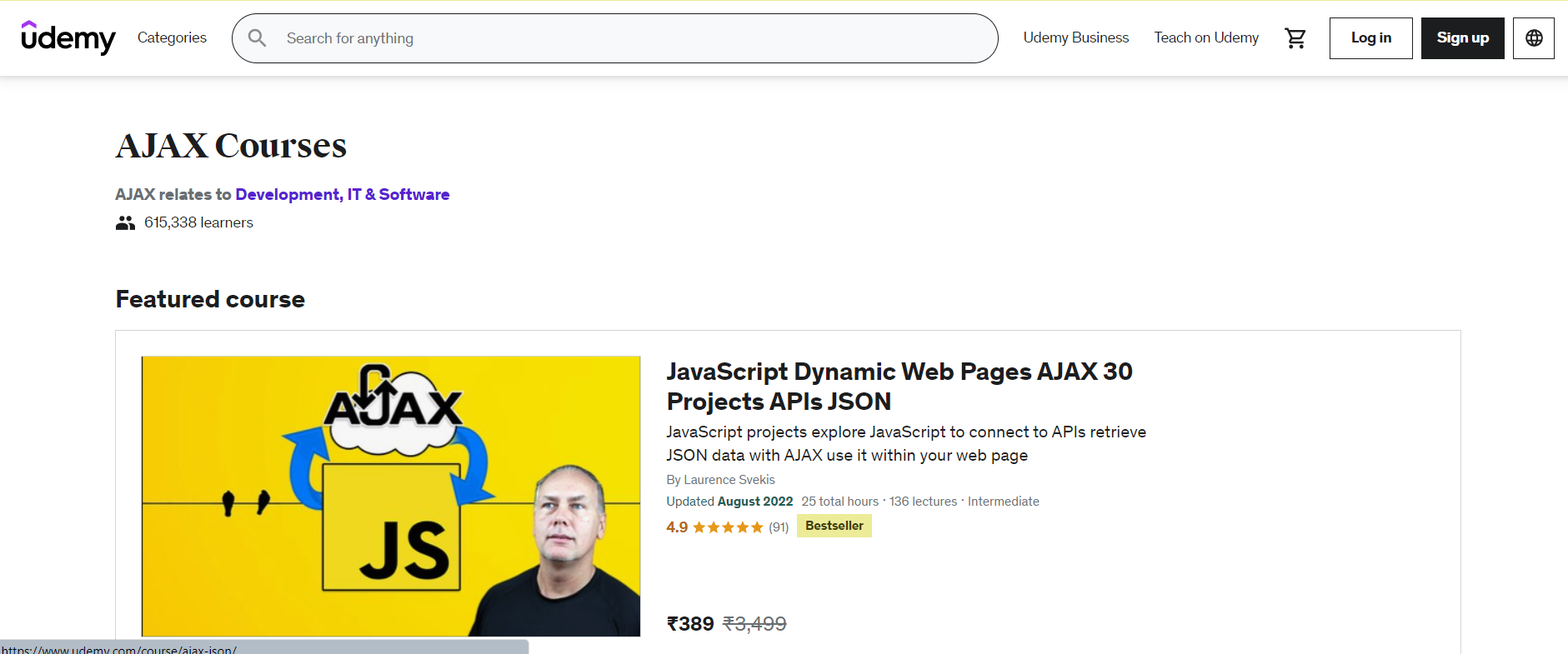Screen dimensions: 1568x654
Task: Open the Udemy Business menu
Action: click(1075, 37)
